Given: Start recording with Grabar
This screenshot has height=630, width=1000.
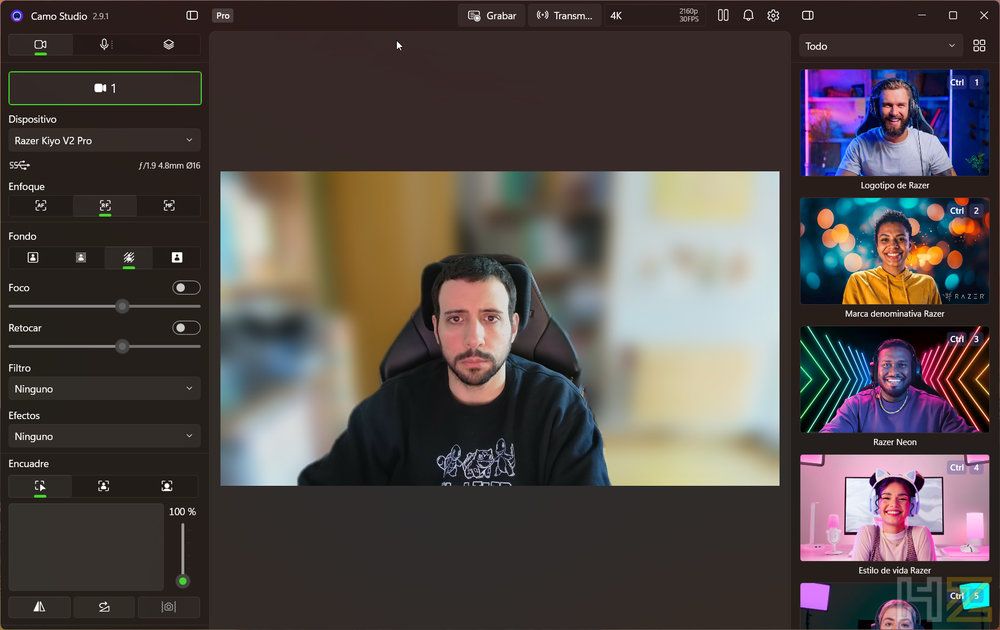Looking at the screenshot, I should click(x=492, y=15).
